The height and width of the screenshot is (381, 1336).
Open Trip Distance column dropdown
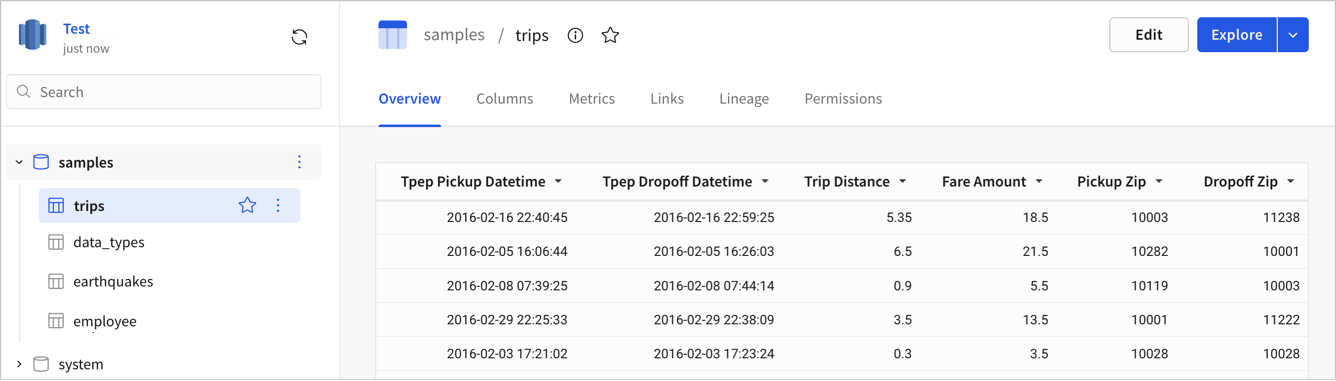tap(902, 182)
